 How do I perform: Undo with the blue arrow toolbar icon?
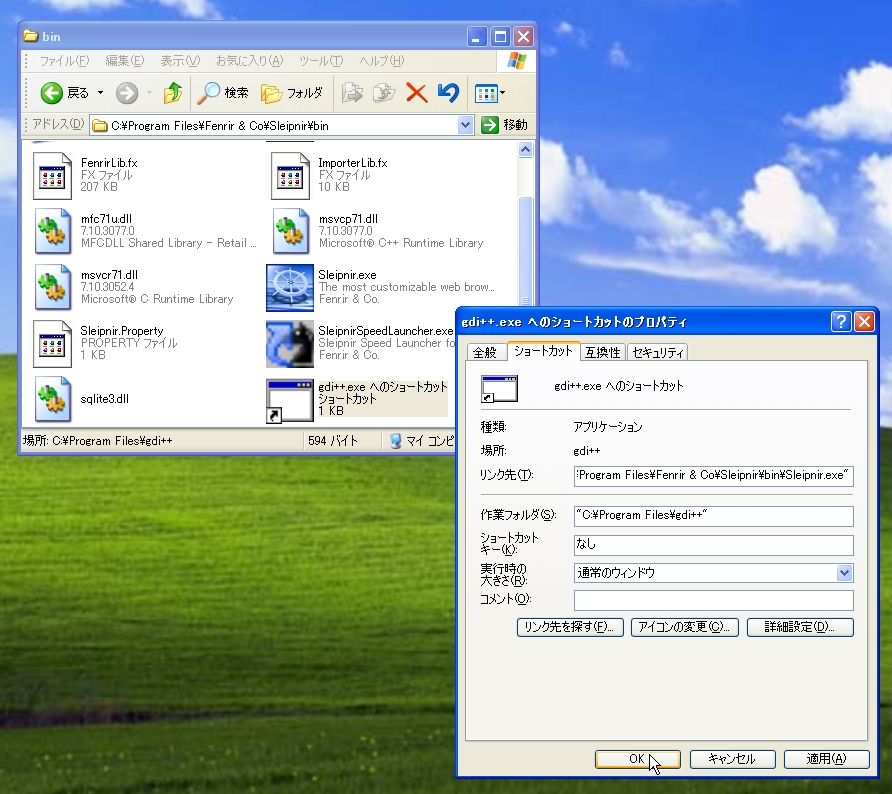[x=448, y=93]
